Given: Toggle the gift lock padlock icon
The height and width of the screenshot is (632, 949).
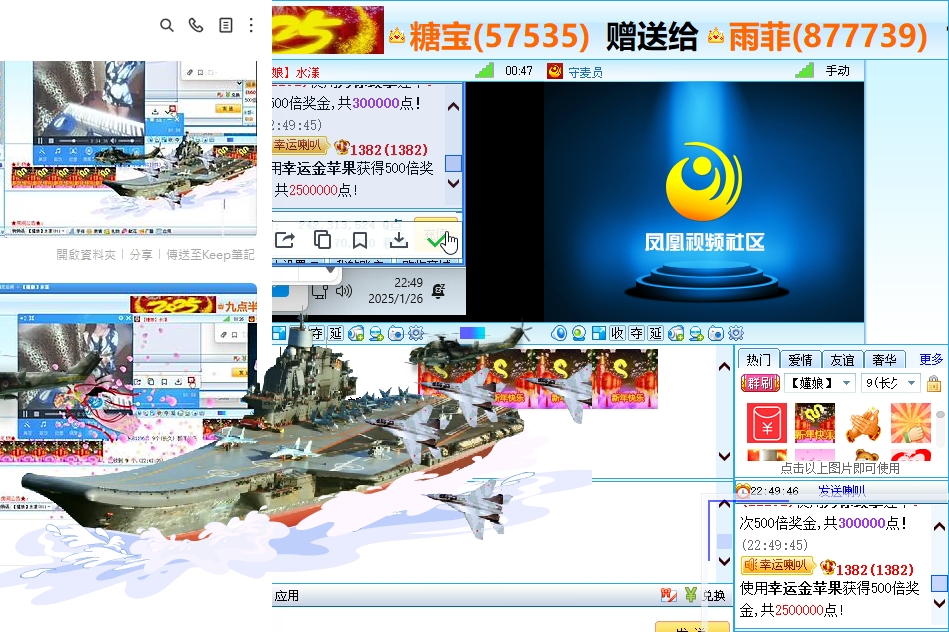Looking at the screenshot, I should click(934, 383).
